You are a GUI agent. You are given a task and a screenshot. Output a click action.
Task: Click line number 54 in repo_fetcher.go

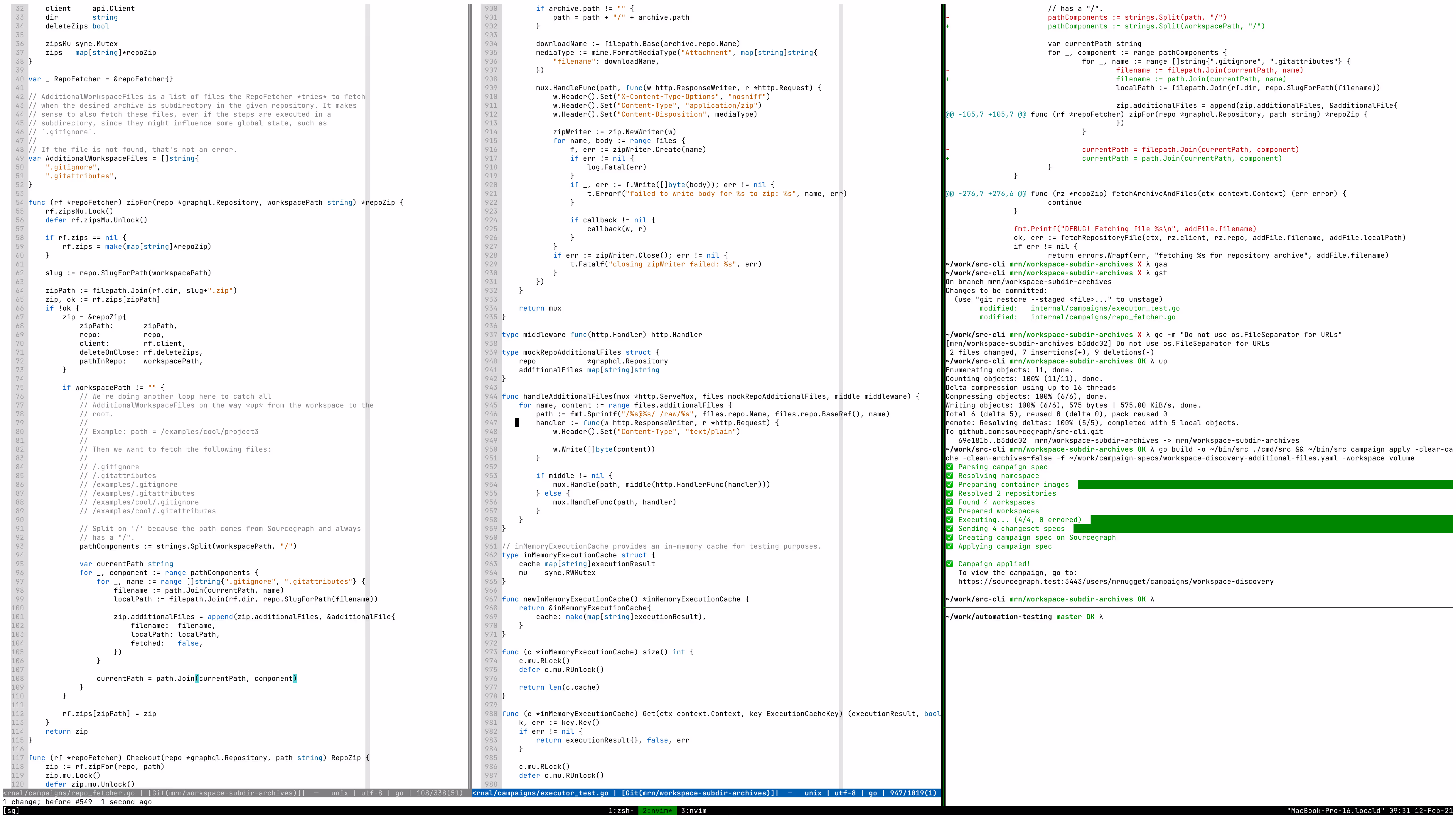[x=20, y=202]
